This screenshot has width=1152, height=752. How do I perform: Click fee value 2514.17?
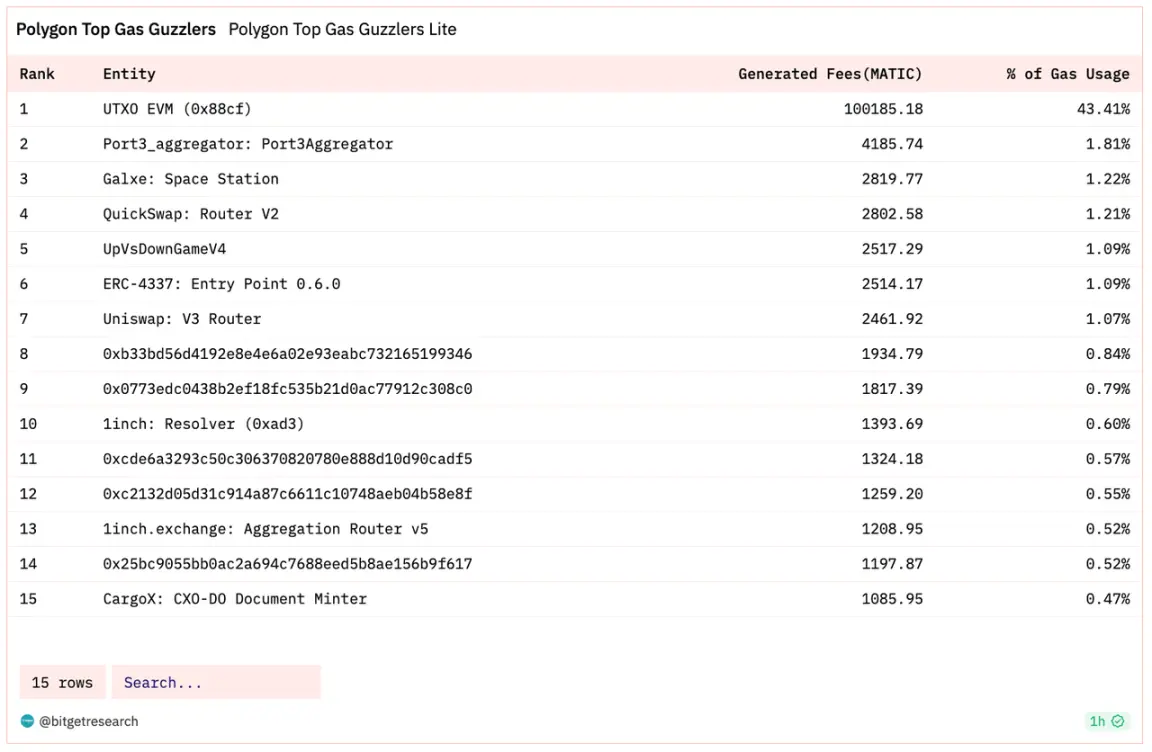[892, 283]
